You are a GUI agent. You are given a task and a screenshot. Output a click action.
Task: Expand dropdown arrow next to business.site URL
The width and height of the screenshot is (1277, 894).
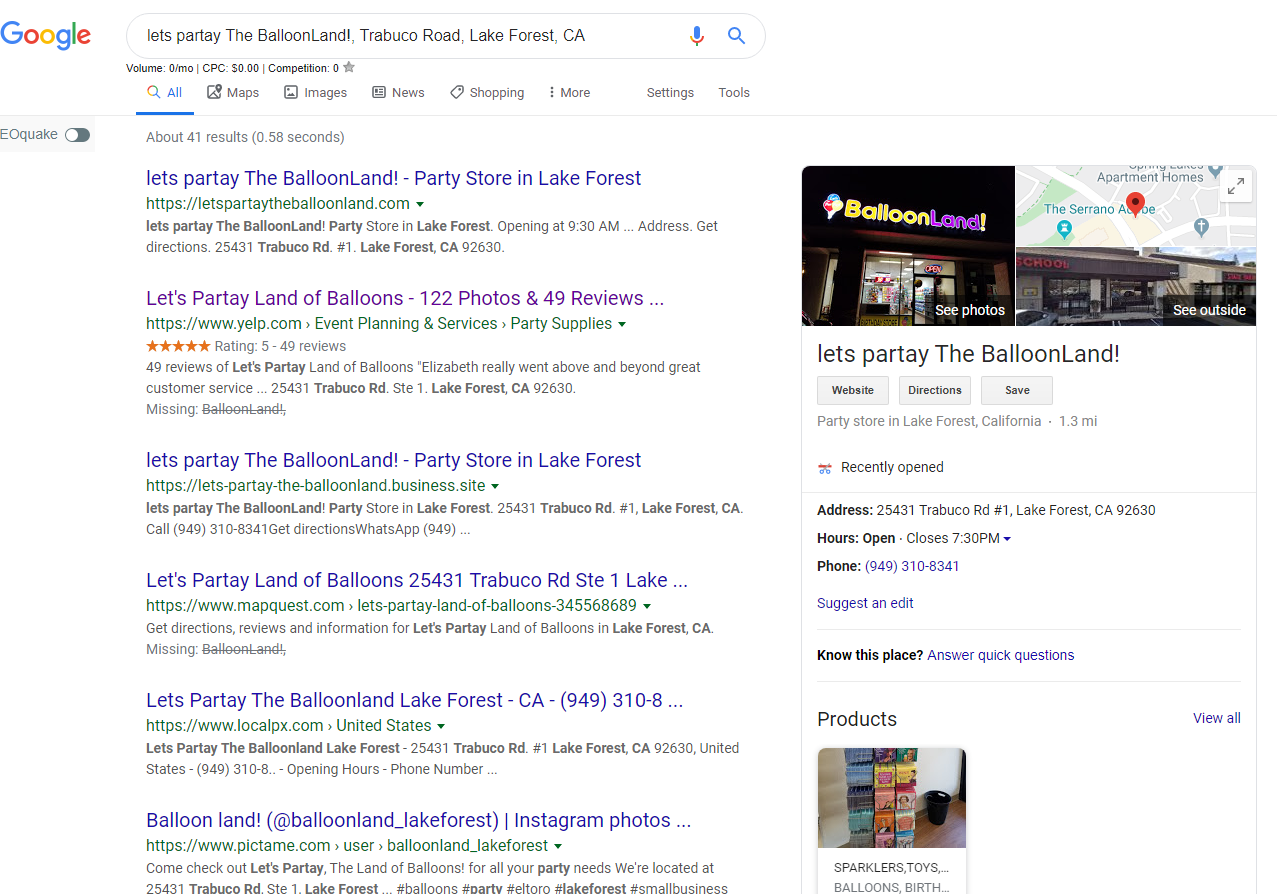(x=495, y=486)
